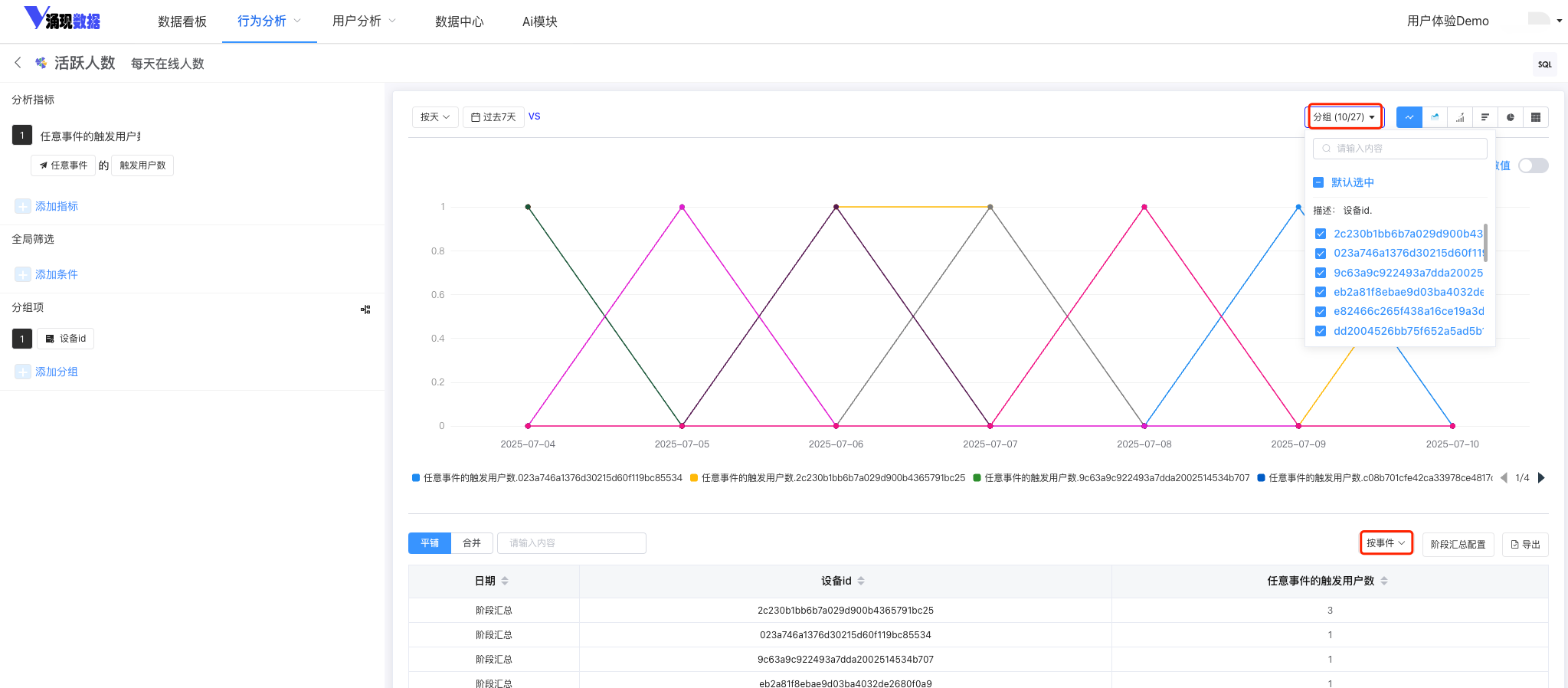The image size is (1568, 688).
Task: Uncheck device 2c230b1bb6b7a029d900b43
Action: (x=1321, y=234)
